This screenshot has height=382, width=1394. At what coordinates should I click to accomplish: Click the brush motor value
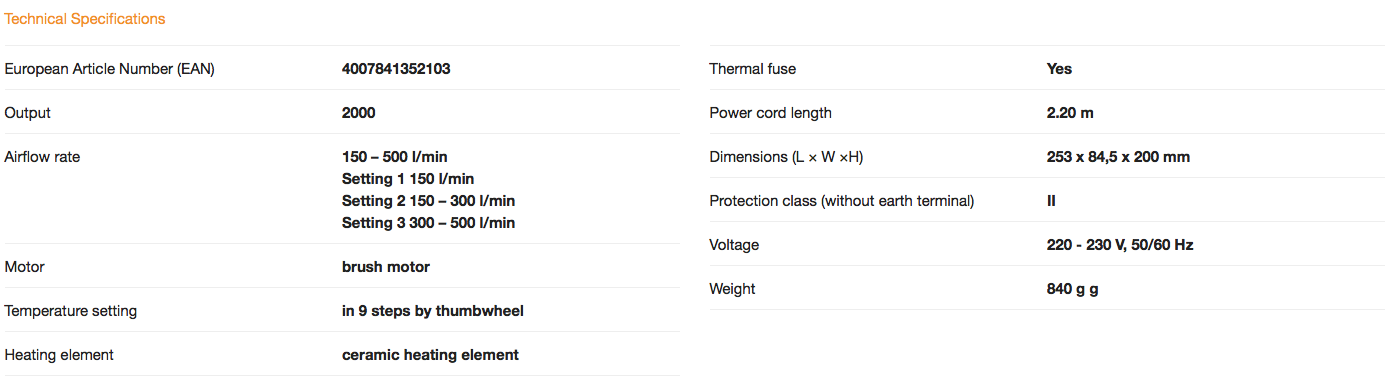tap(386, 267)
